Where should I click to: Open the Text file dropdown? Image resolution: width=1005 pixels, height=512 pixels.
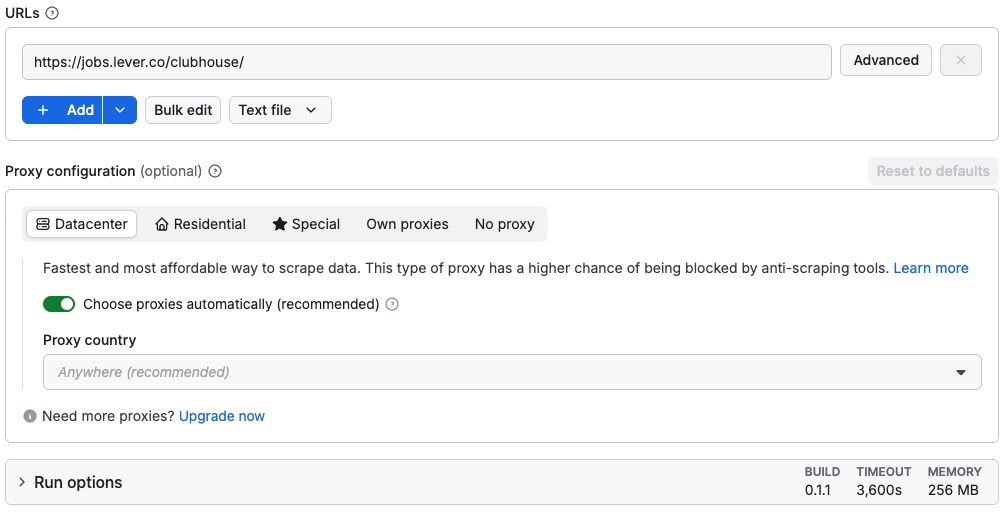[280, 110]
